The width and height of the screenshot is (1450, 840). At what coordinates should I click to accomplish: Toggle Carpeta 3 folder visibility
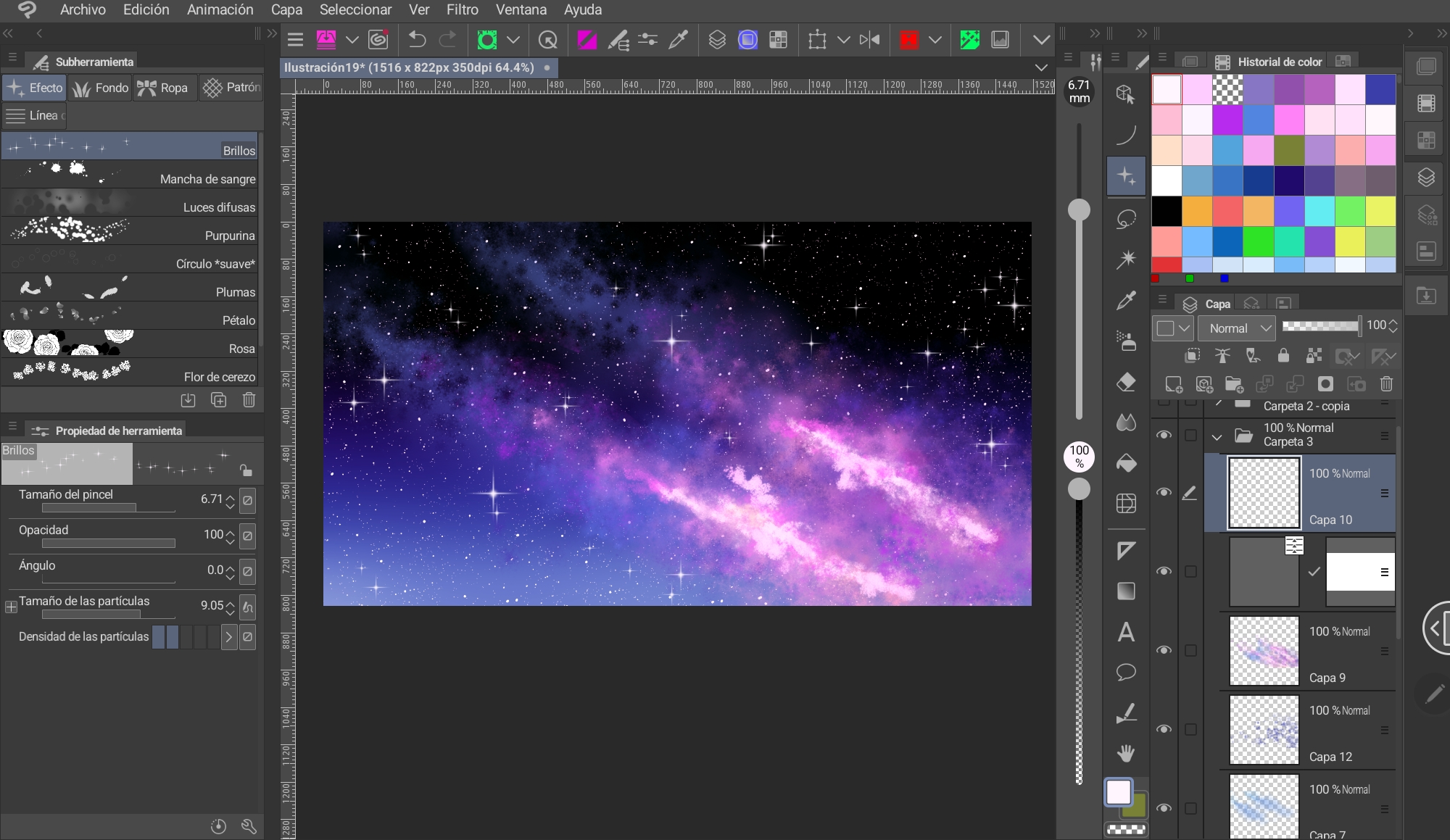click(1164, 435)
